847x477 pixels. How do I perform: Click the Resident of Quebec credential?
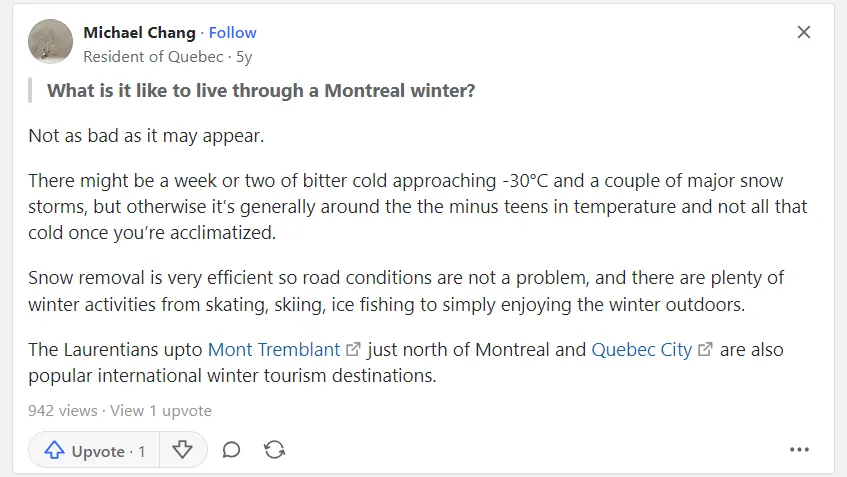click(153, 57)
